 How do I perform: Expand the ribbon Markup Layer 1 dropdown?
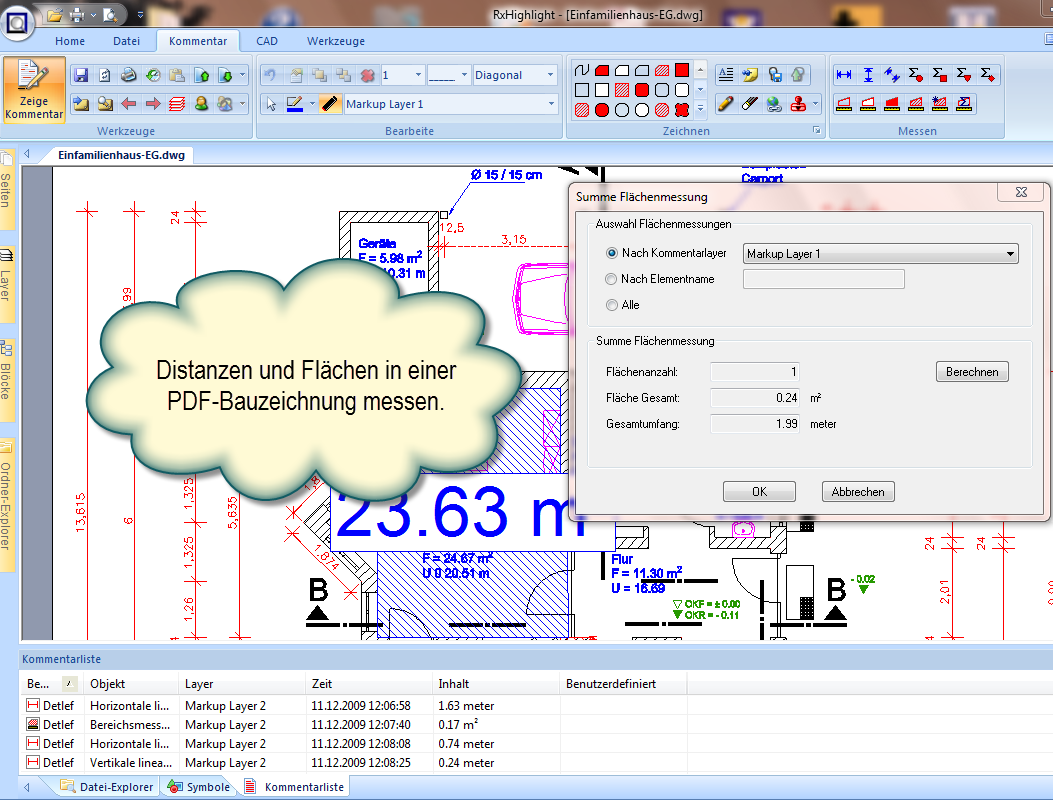click(551, 104)
